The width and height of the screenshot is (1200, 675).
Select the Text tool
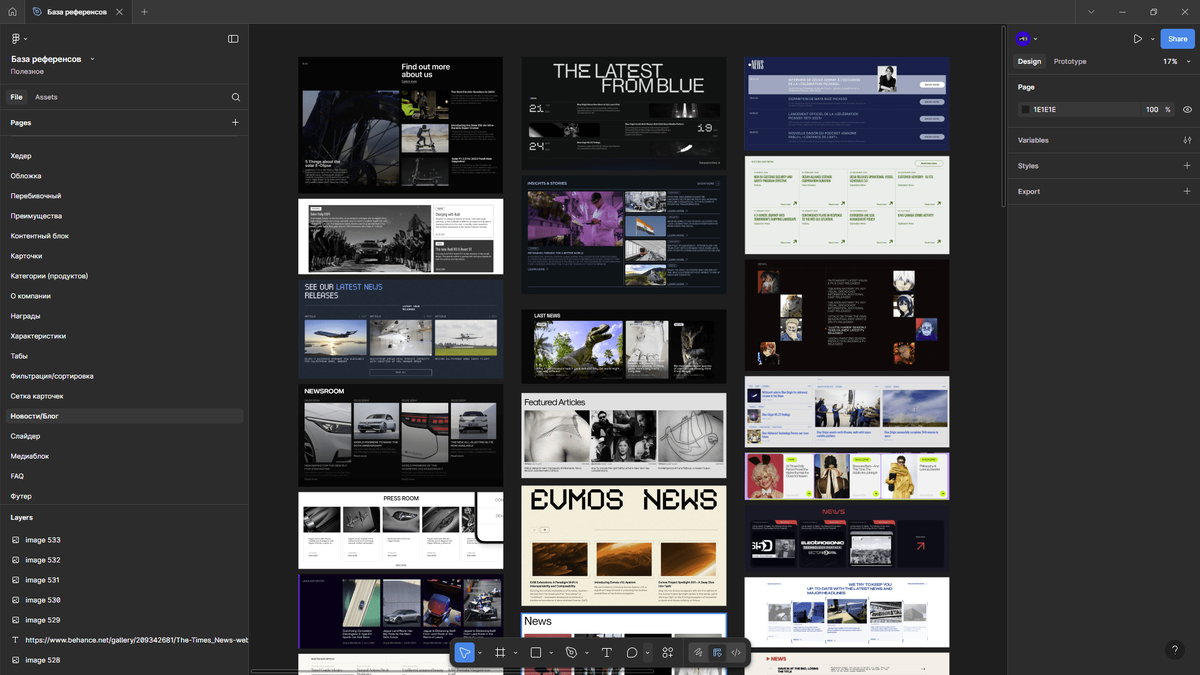(607, 652)
